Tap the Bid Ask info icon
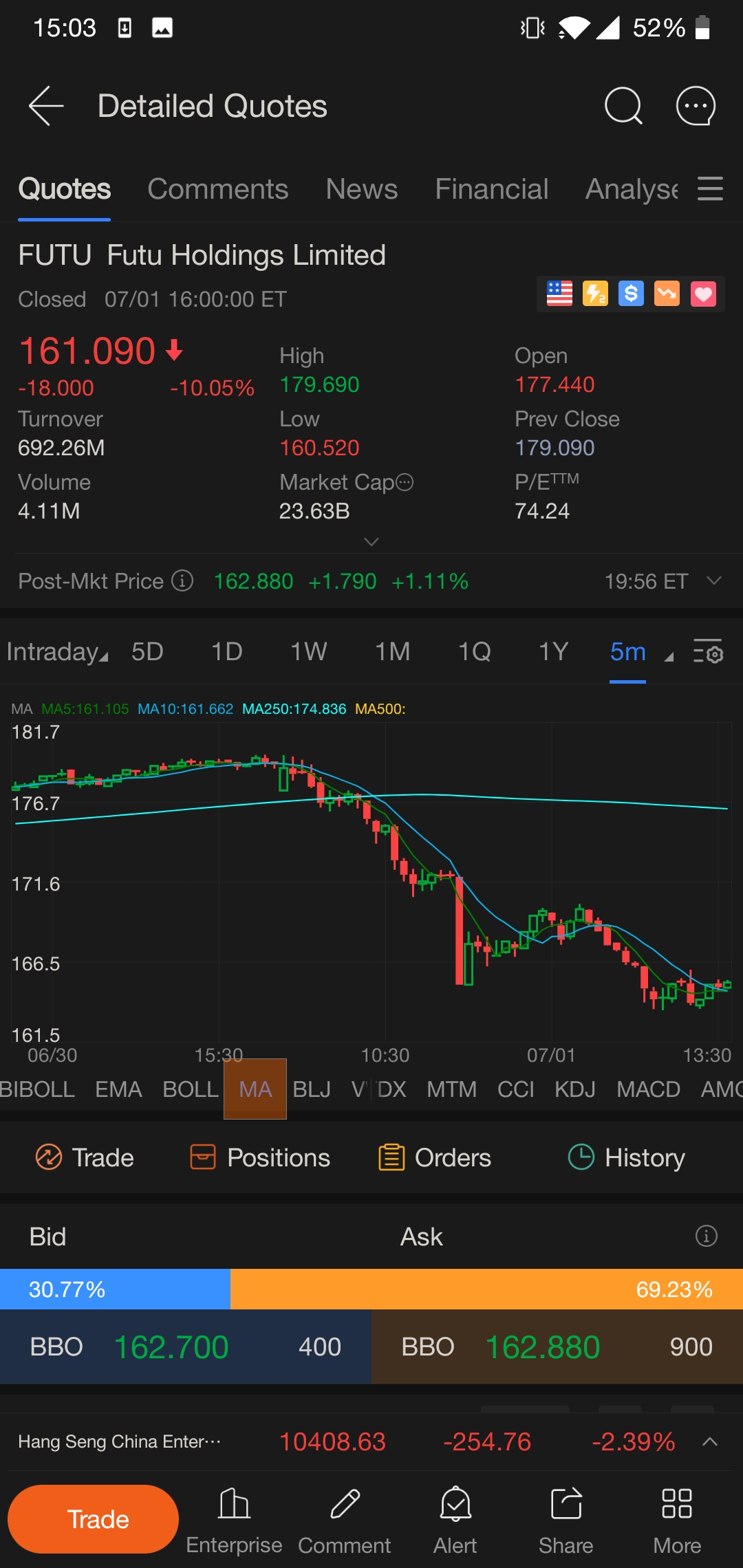 pyautogui.click(x=707, y=1236)
